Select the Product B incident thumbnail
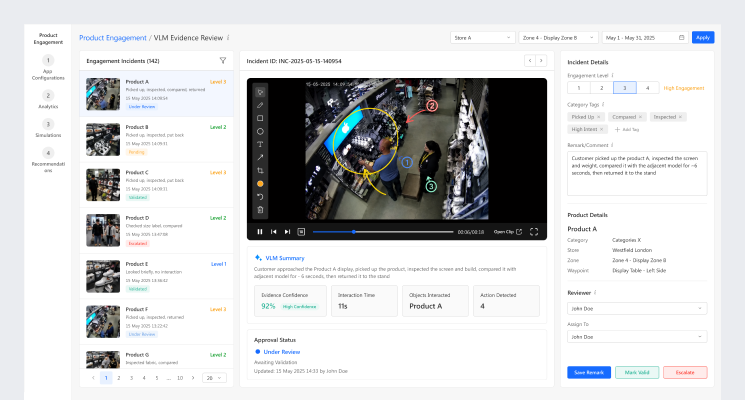Screen dimensions: 745x400 (103, 140)
